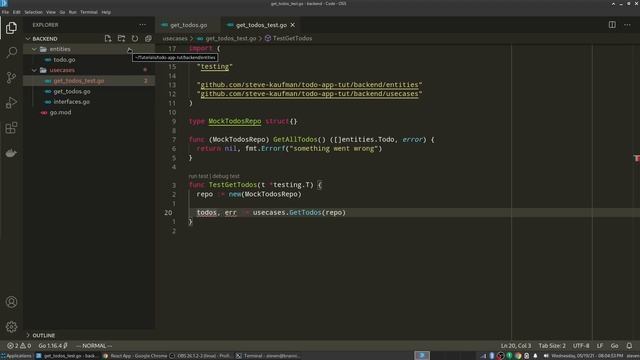640x360 pixels.
Task: Change the UTF-8 file encoding
Action: coord(581,346)
